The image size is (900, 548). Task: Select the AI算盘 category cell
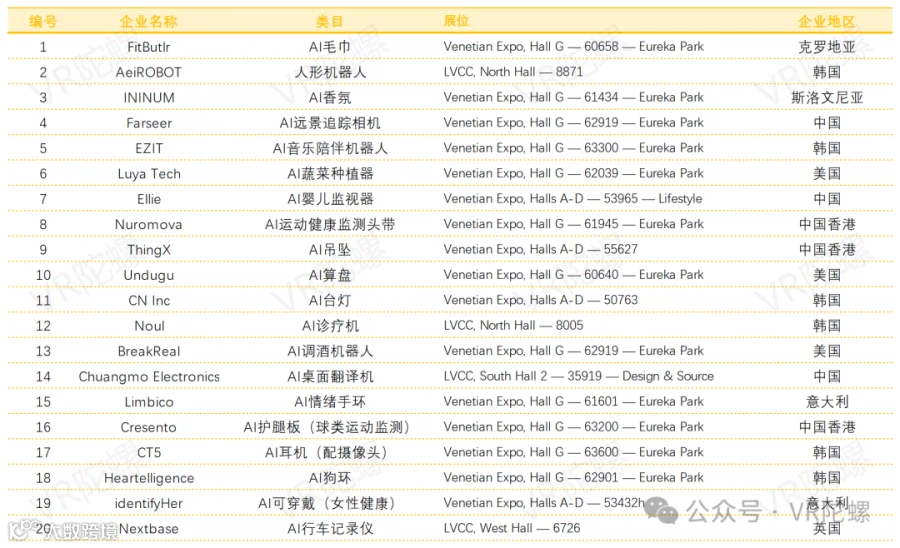pyautogui.click(x=330, y=275)
